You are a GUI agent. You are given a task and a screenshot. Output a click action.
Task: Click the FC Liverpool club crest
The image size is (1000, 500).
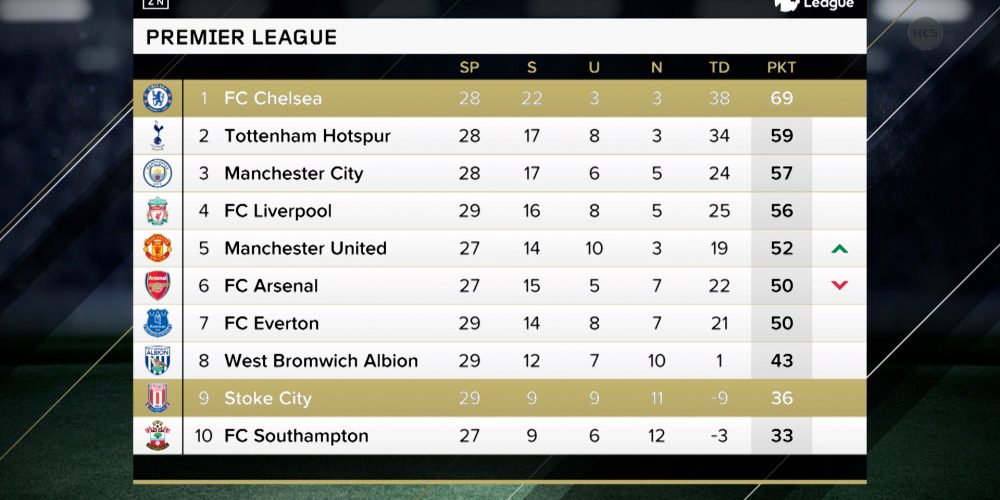[x=158, y=211]
